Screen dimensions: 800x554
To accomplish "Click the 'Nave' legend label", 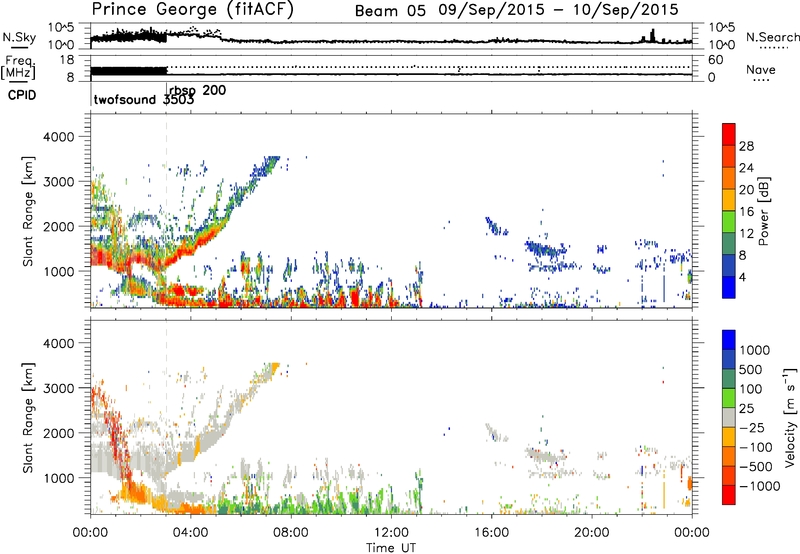I will click(x=761, y=69).
